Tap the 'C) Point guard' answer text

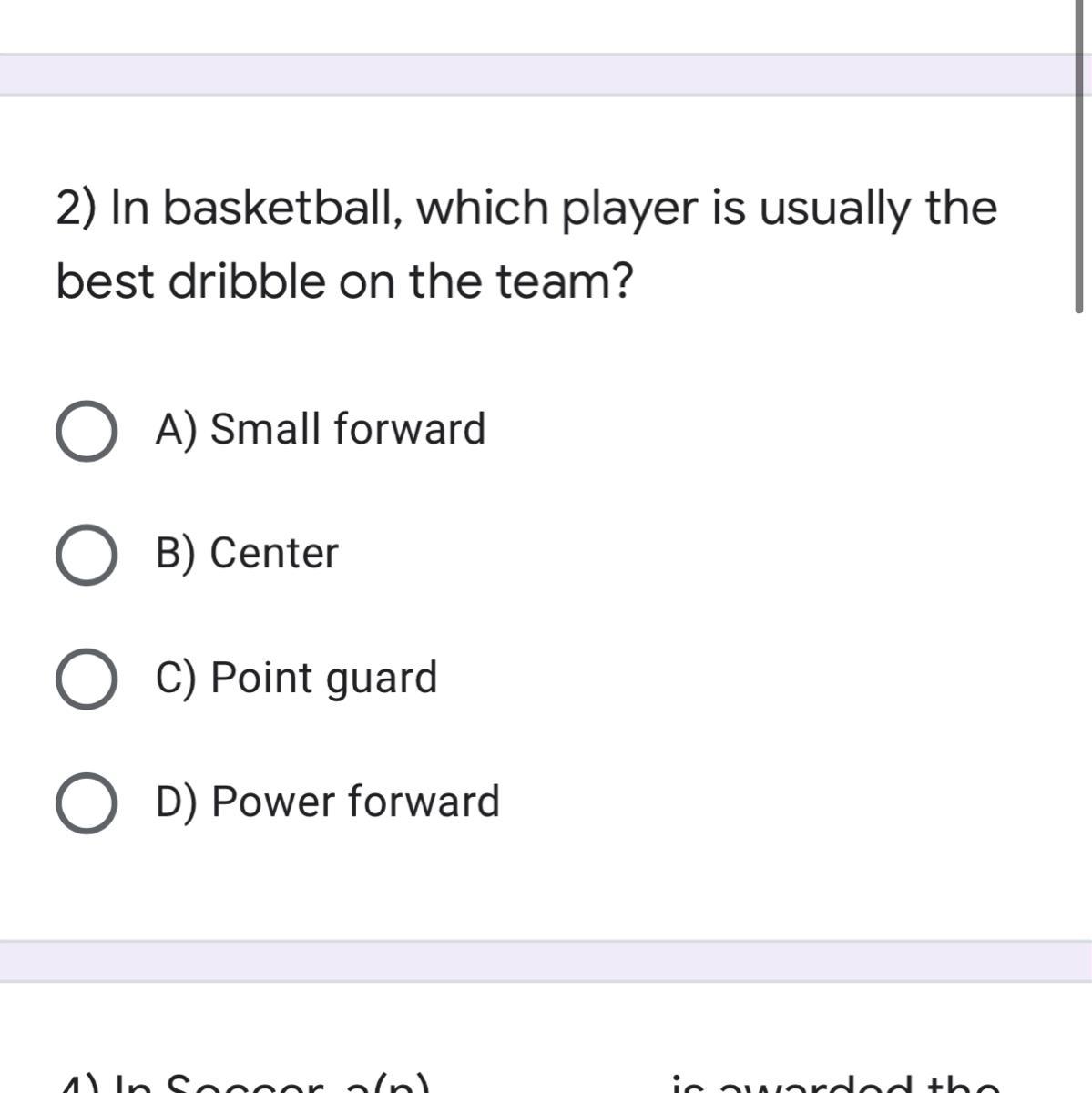click(x=296, y=679)
